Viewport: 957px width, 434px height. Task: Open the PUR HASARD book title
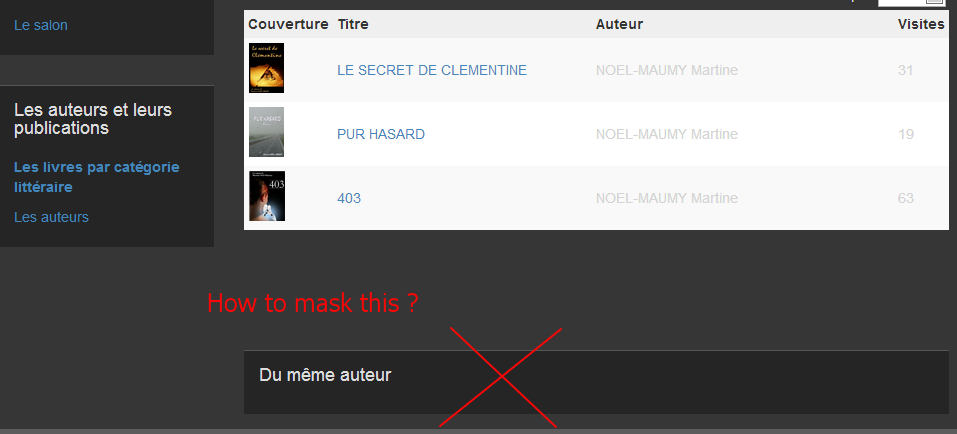(x=381, y=134)
